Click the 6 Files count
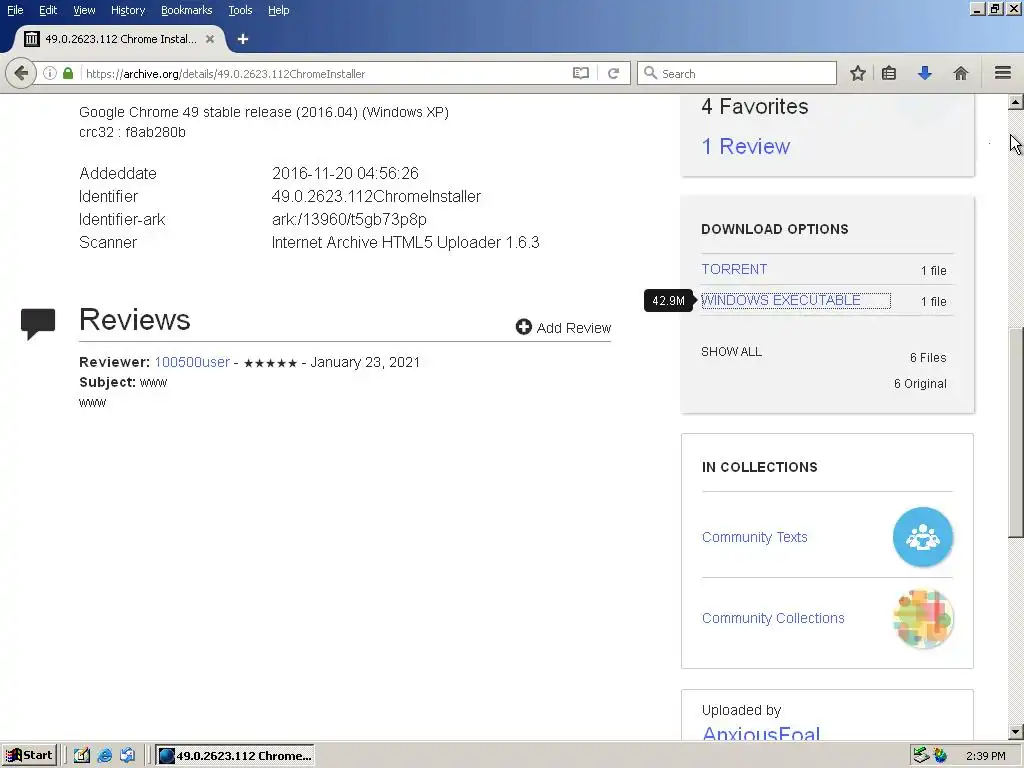The height and width of the screenshot is (768, 1024). coord(927,357)
